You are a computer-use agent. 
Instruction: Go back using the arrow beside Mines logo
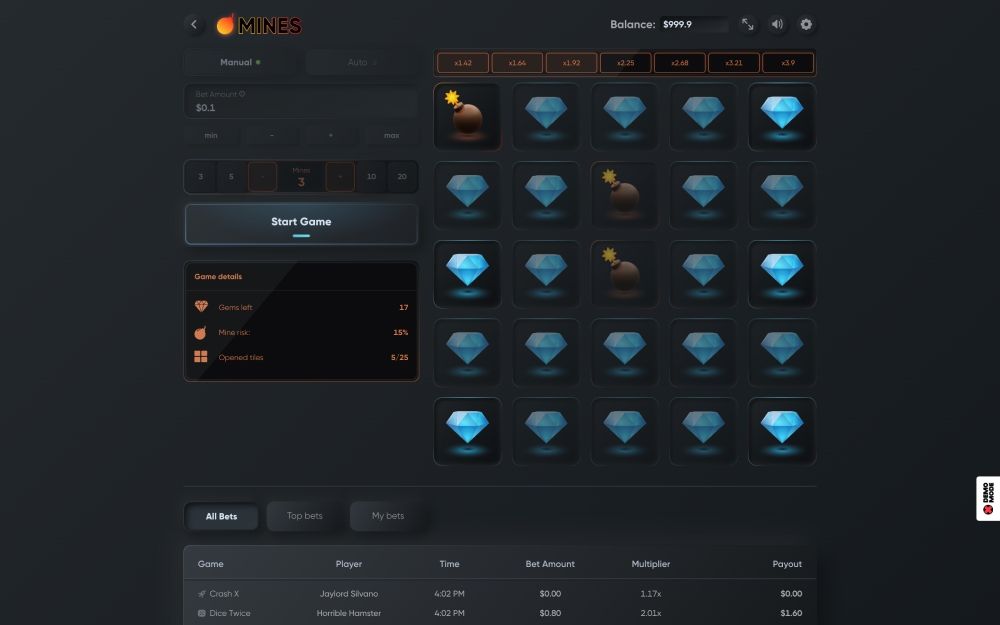[194, 24]
